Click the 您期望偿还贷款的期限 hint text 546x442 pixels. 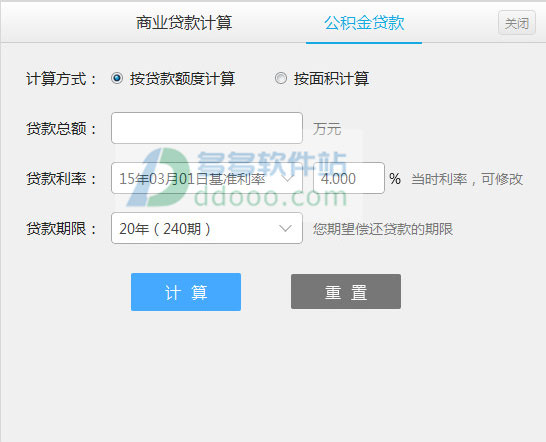click(383, 229)
